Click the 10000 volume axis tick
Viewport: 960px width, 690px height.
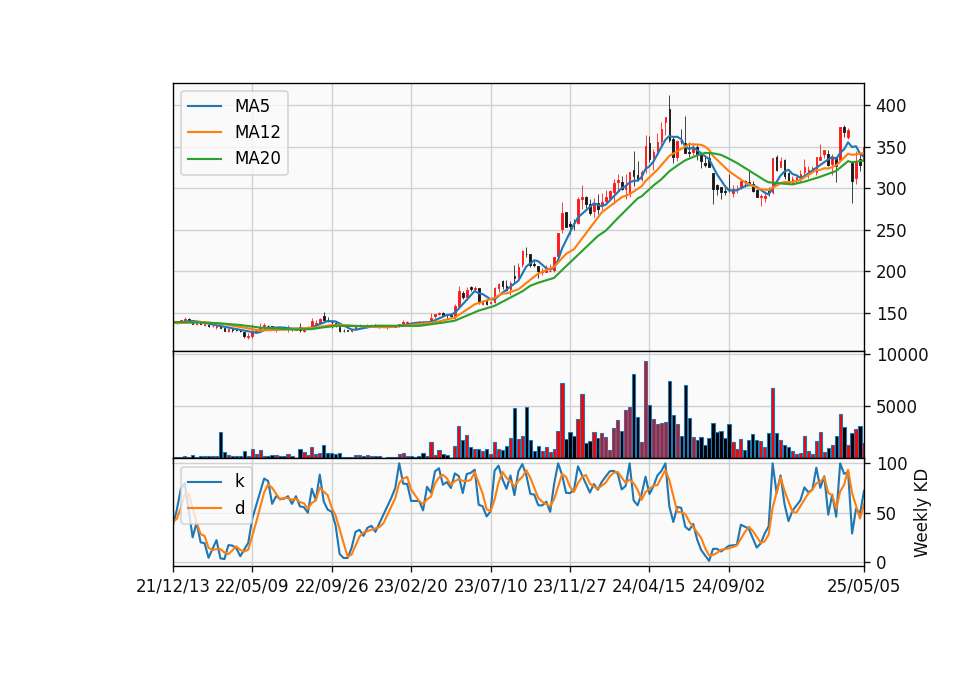click(902, 354)
